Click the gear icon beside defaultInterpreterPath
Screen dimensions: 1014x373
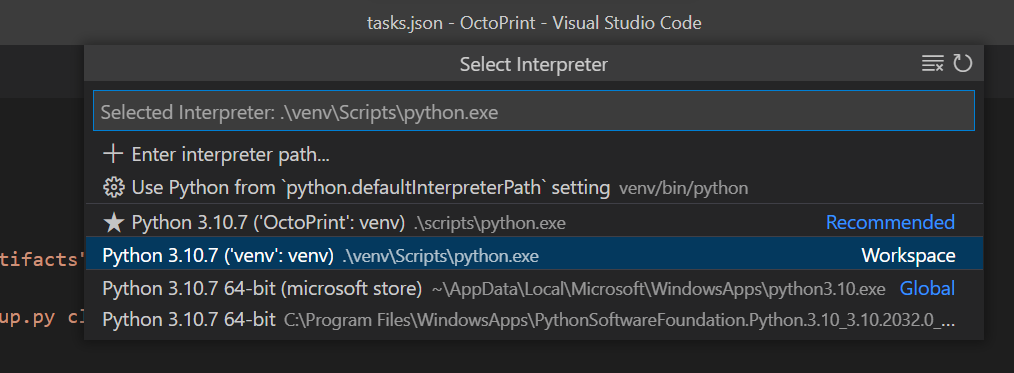pyautogui.click(x=113, y=188)
